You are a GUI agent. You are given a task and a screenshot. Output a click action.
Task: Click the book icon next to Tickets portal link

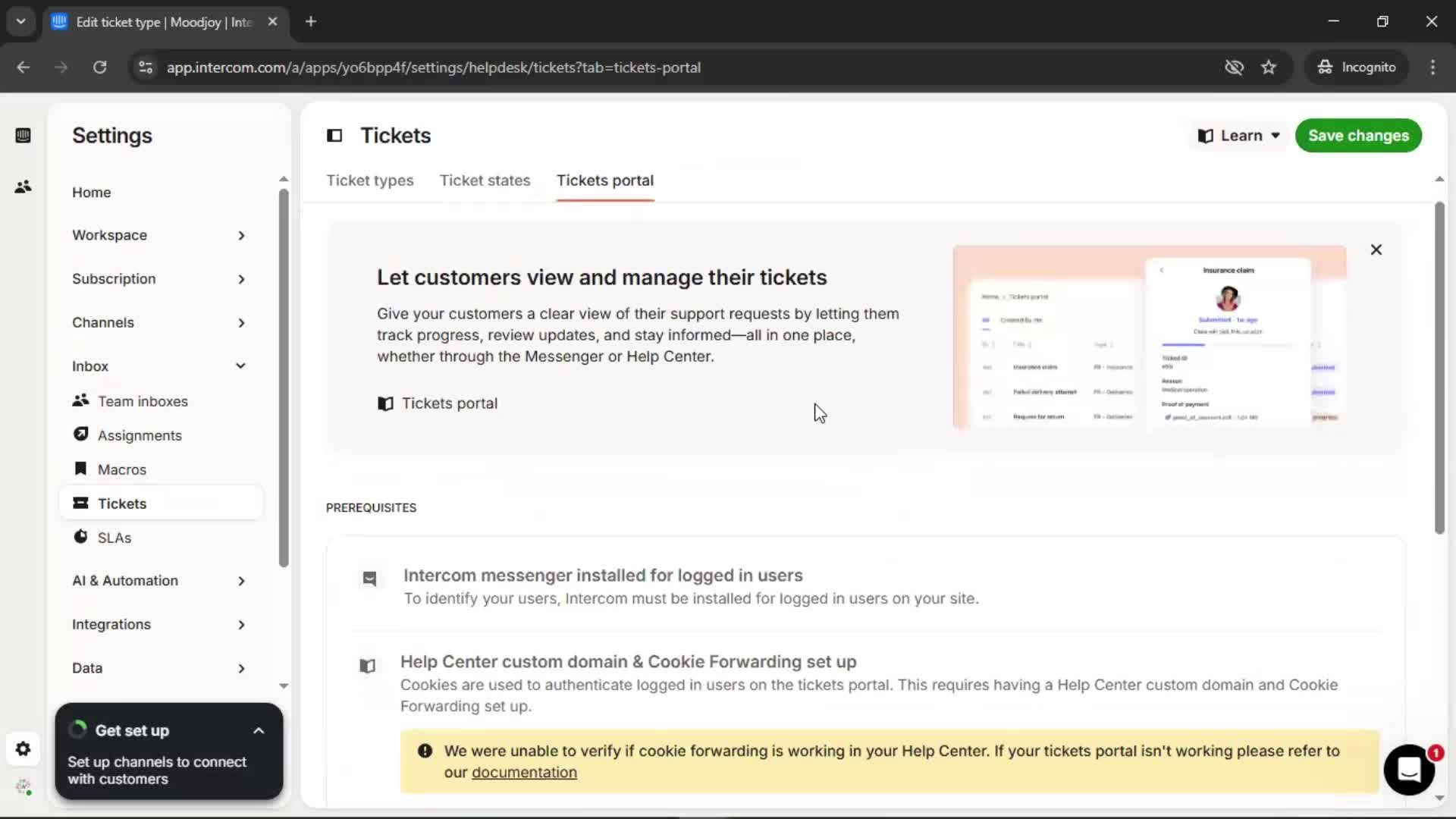pyautogui.click(x=385, y=403)
